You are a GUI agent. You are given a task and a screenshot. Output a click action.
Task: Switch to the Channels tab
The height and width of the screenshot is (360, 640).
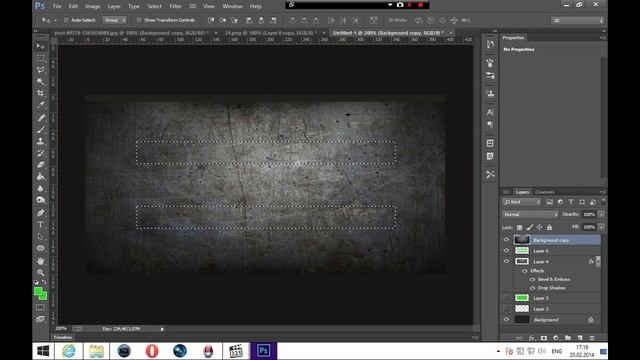click(x=544, y=192)
